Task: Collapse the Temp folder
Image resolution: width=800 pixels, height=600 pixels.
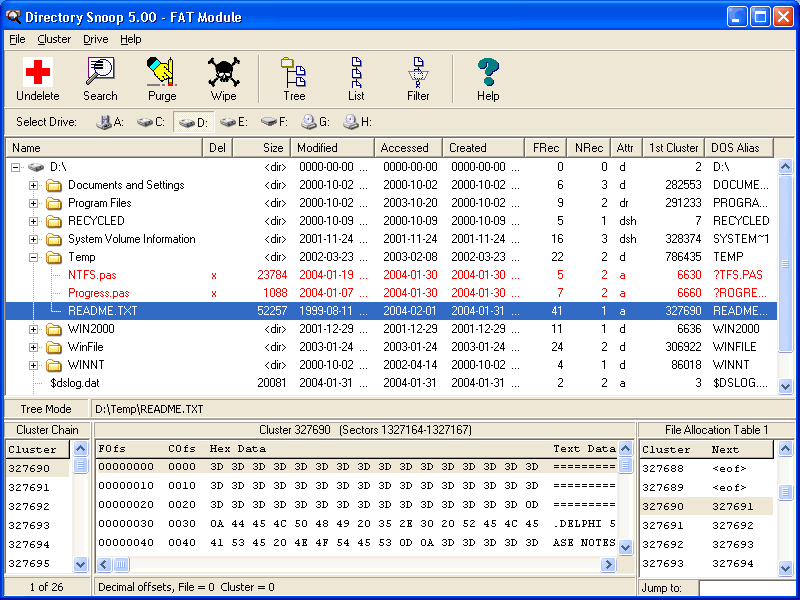Action: pyautogui.click(x=33, y=257)
